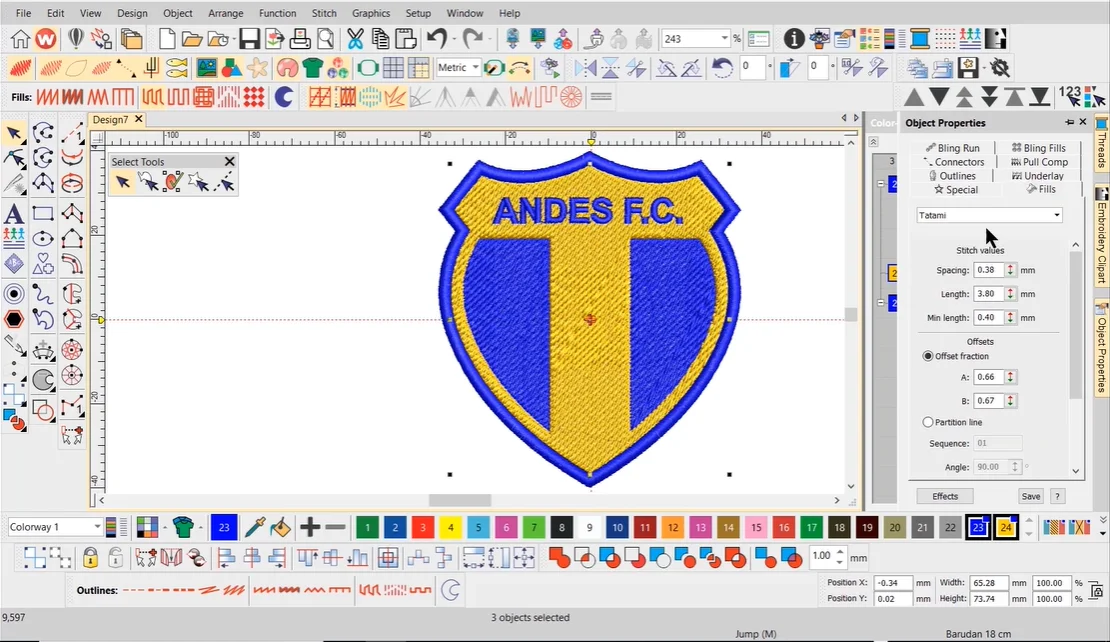
Task: Cut the selection with the scissors icon
Action: click(x=355, y=39)
